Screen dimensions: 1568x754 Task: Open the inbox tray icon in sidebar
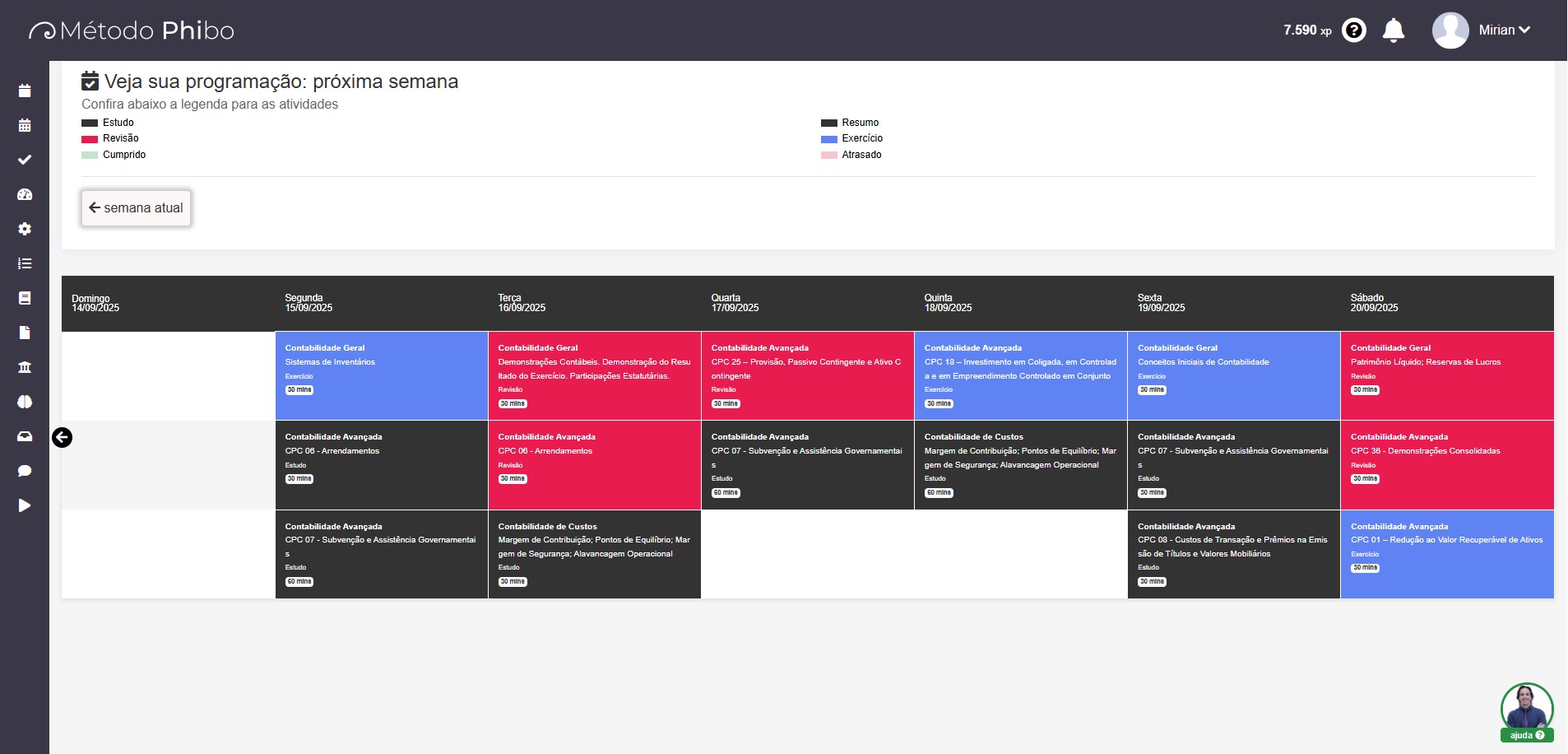[25, 436]
